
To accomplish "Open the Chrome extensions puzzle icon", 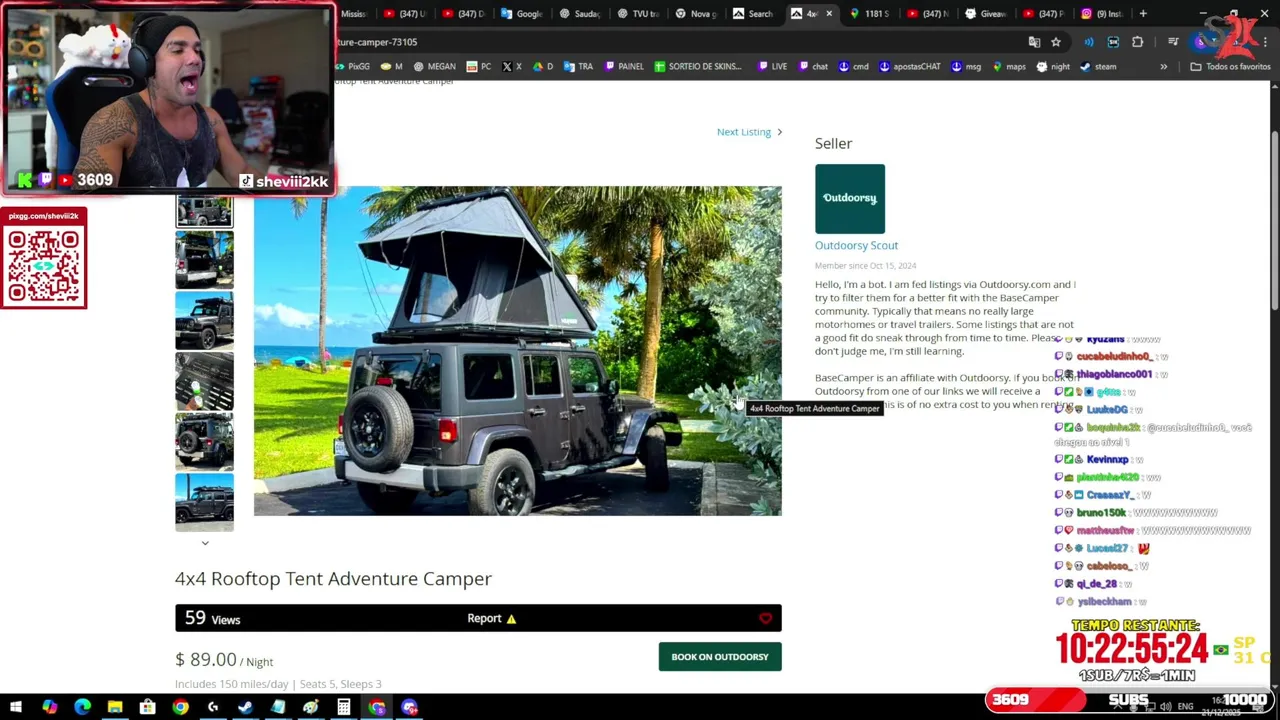I will (1137, 42).
